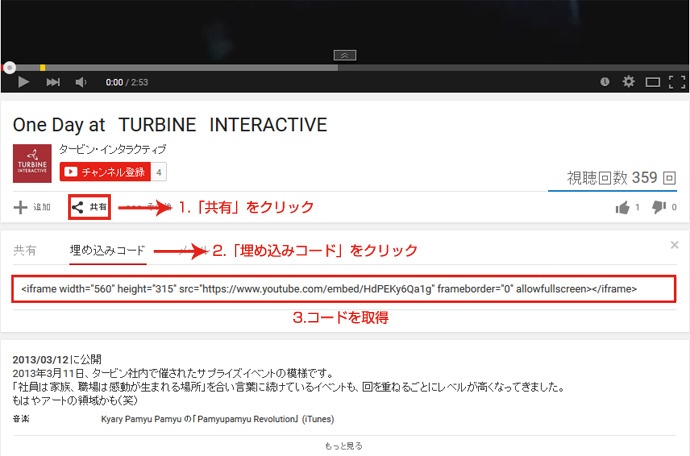Click the 0:00 / 2:53 time display
The image size is (690, 456).
(x=127, y=82)
